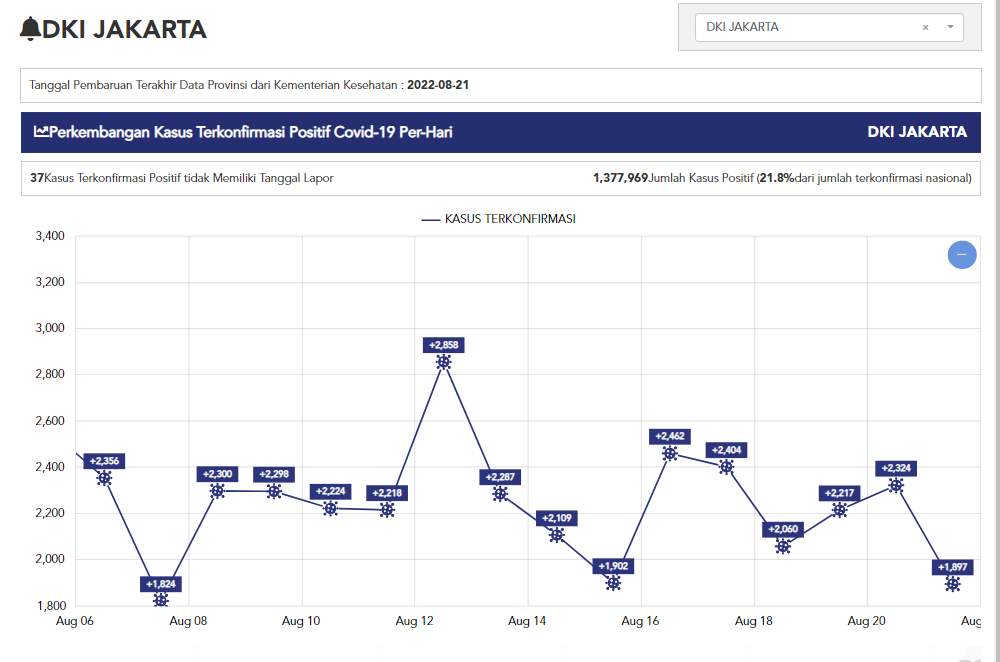
Task: Toggle the KASUS TERKONFIRMASI legend series
Action: point(498,219)
